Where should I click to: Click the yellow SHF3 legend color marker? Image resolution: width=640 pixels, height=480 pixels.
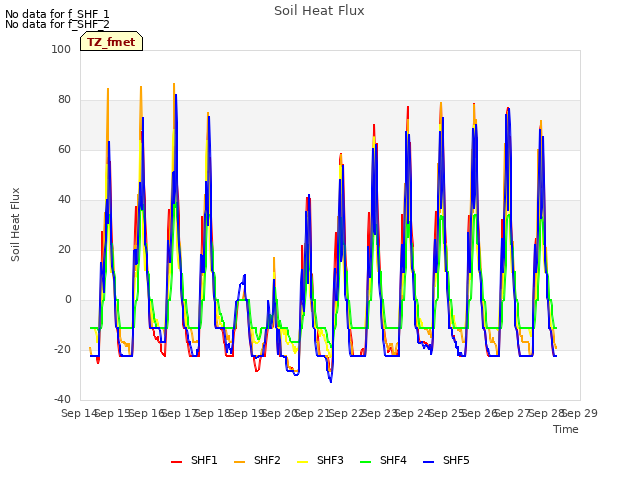point(302,462)
